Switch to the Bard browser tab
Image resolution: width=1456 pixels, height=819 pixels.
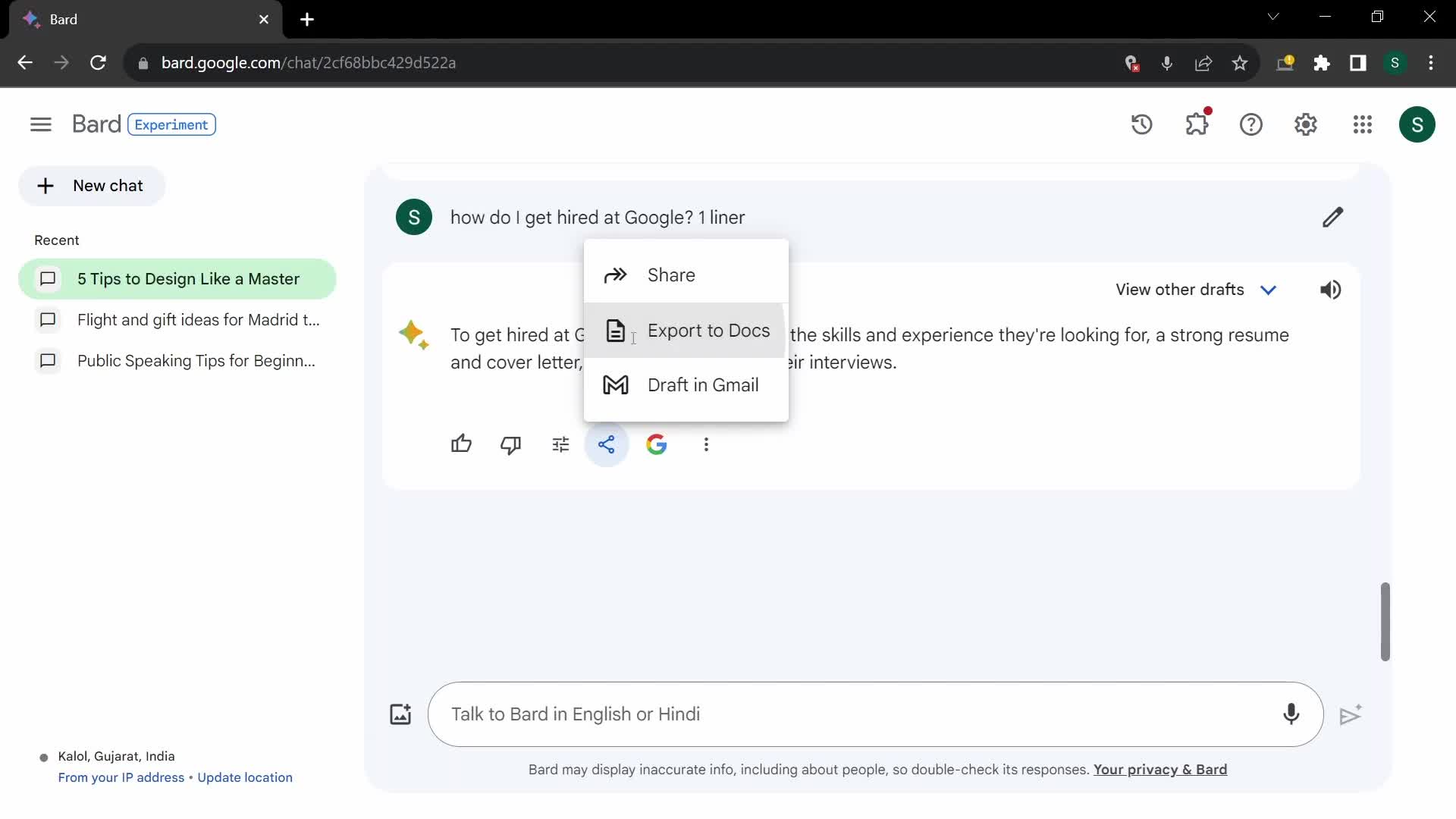tap(144, 20)
